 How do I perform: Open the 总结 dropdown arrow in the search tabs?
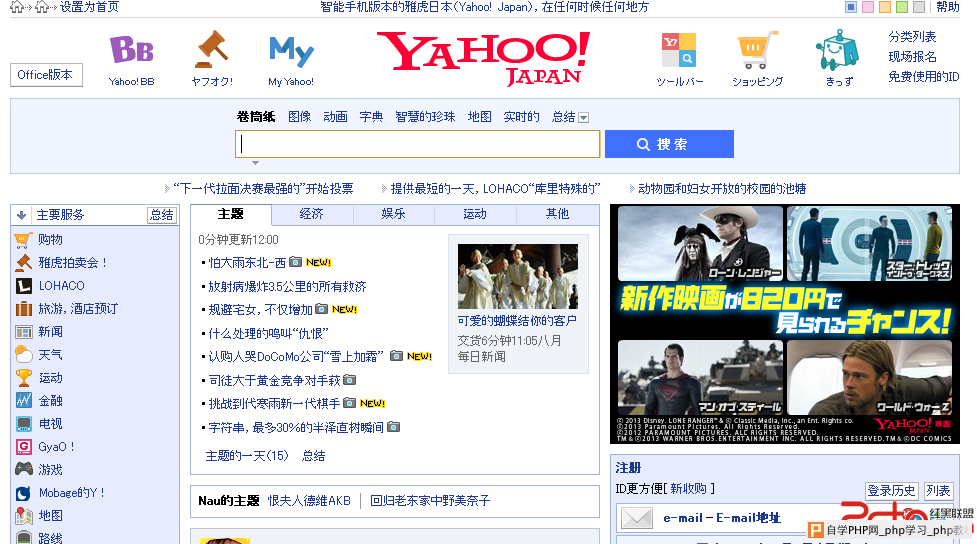(x=583, y=118)
